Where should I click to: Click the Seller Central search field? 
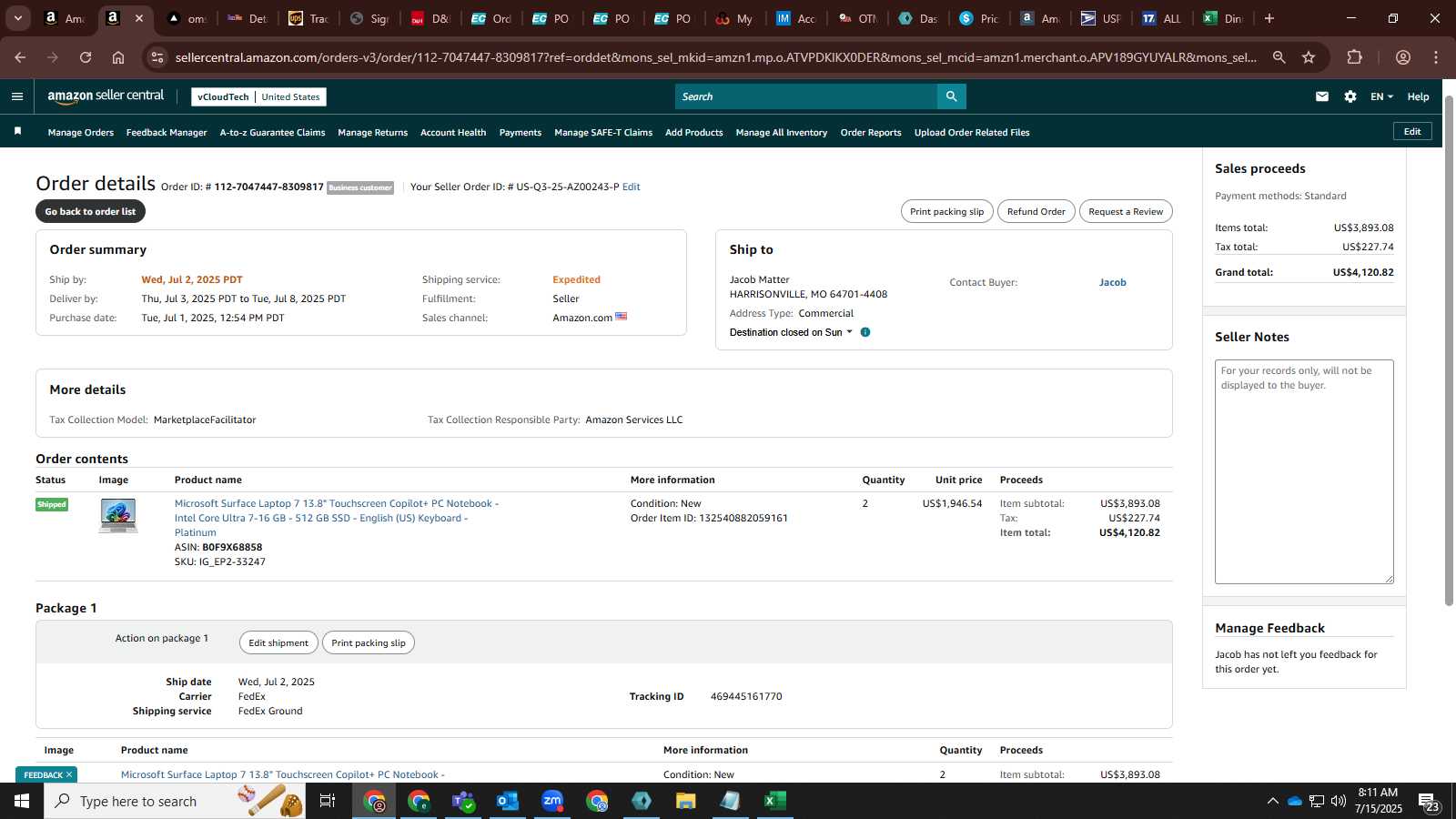806,96
